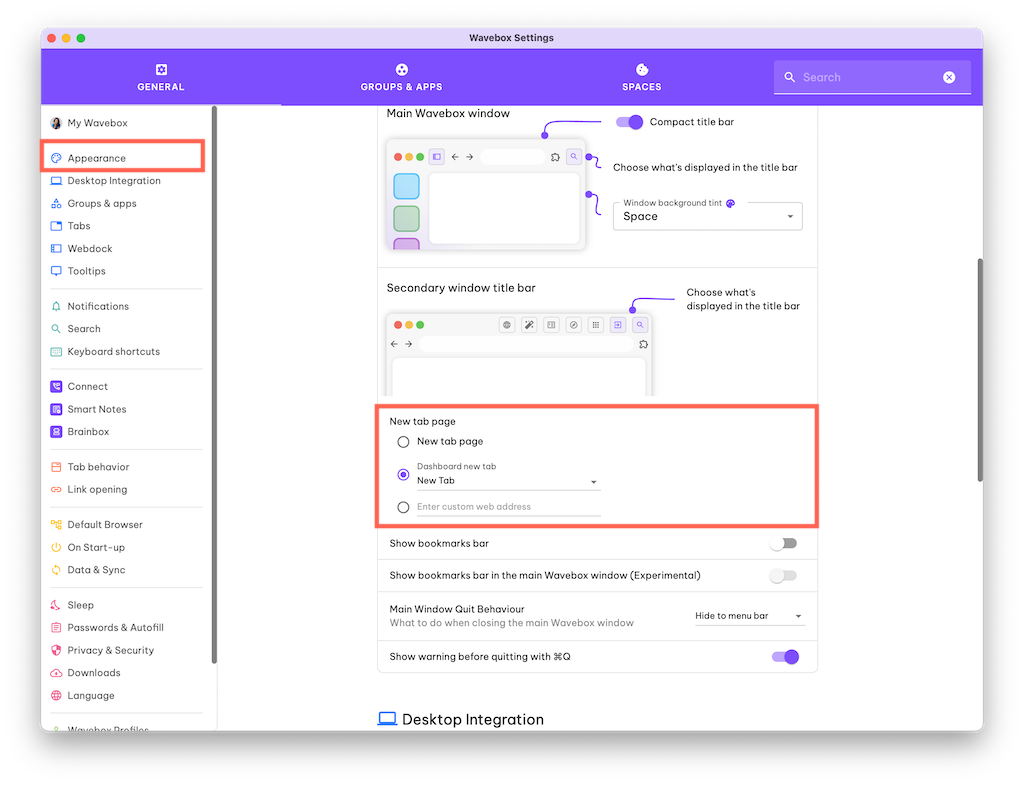
Task: Toggle Show warning before quitting switch
Action: pyautogui.click(x=785, y=657)
